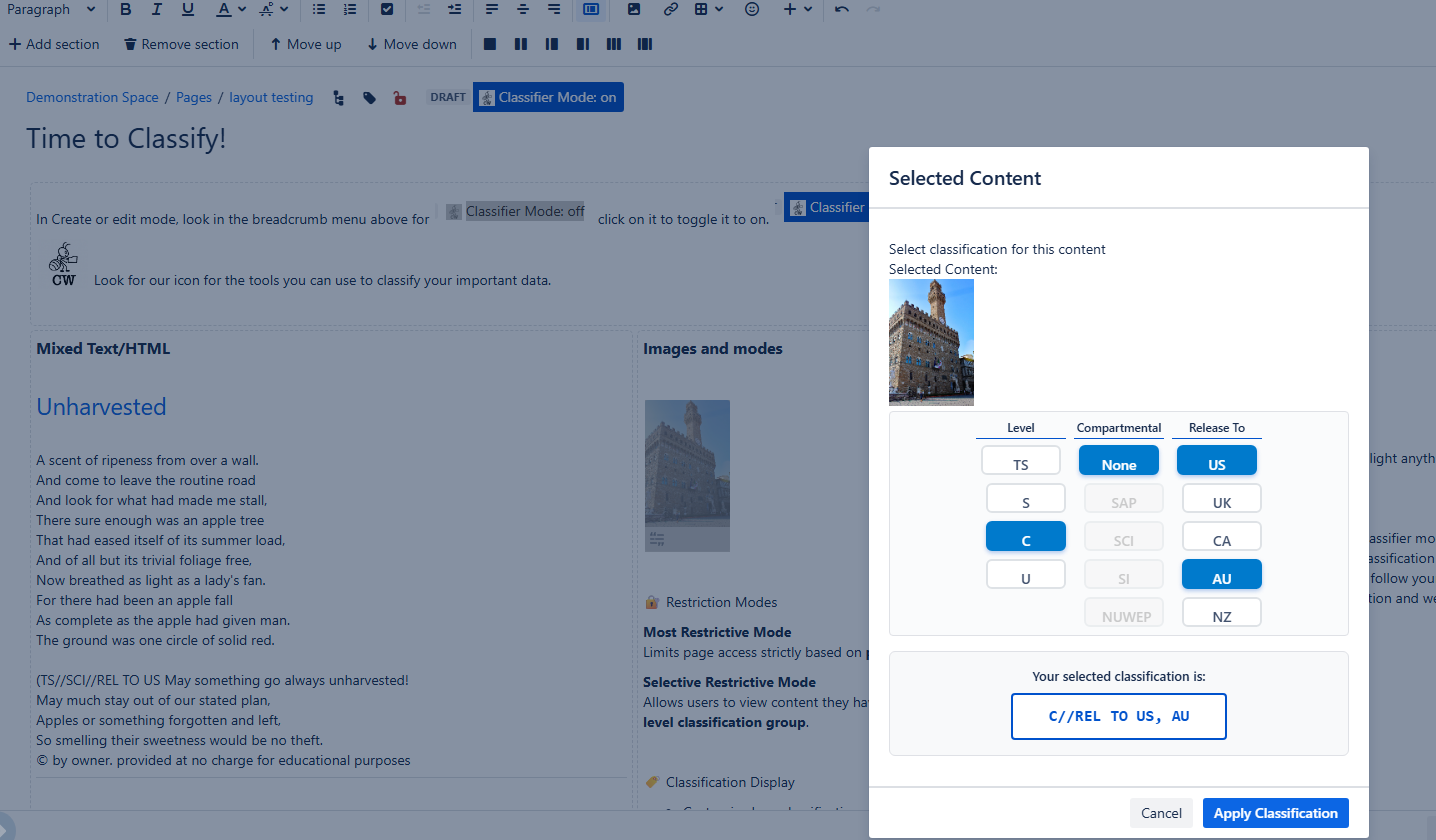The height and width of the screenshot is (840, 1436).
Task: Insert a task list checkbox
Action: tap(387, 10)
